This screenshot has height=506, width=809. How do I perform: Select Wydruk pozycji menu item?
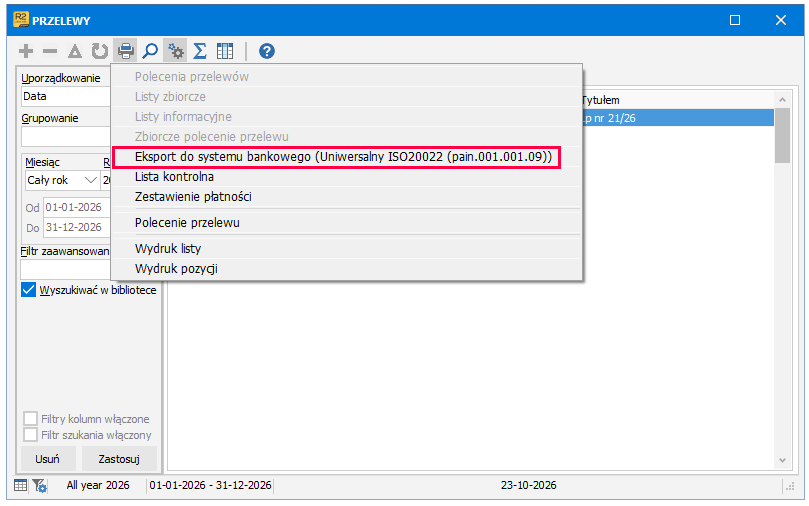(347, 269)
